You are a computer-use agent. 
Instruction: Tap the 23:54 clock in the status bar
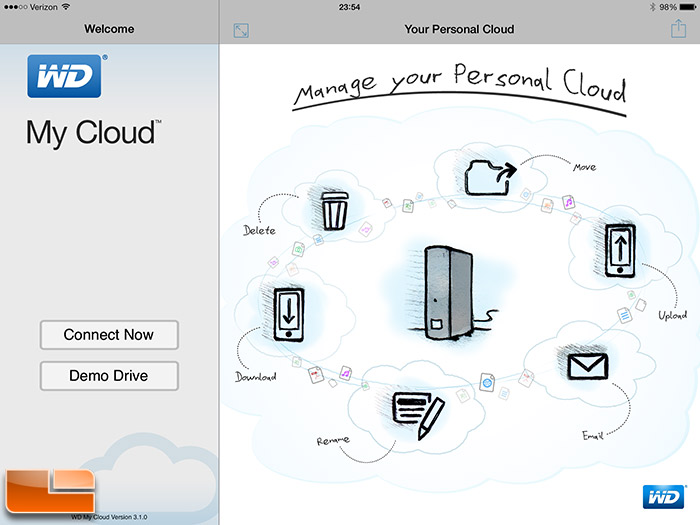tap(349, 7)
